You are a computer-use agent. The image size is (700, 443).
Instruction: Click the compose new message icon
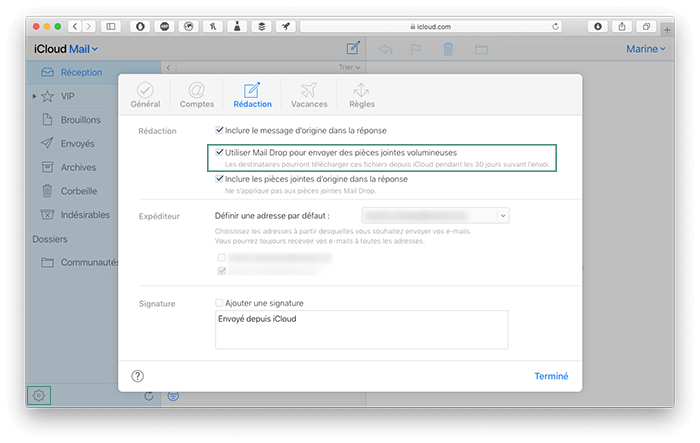[x=352, y=48]
